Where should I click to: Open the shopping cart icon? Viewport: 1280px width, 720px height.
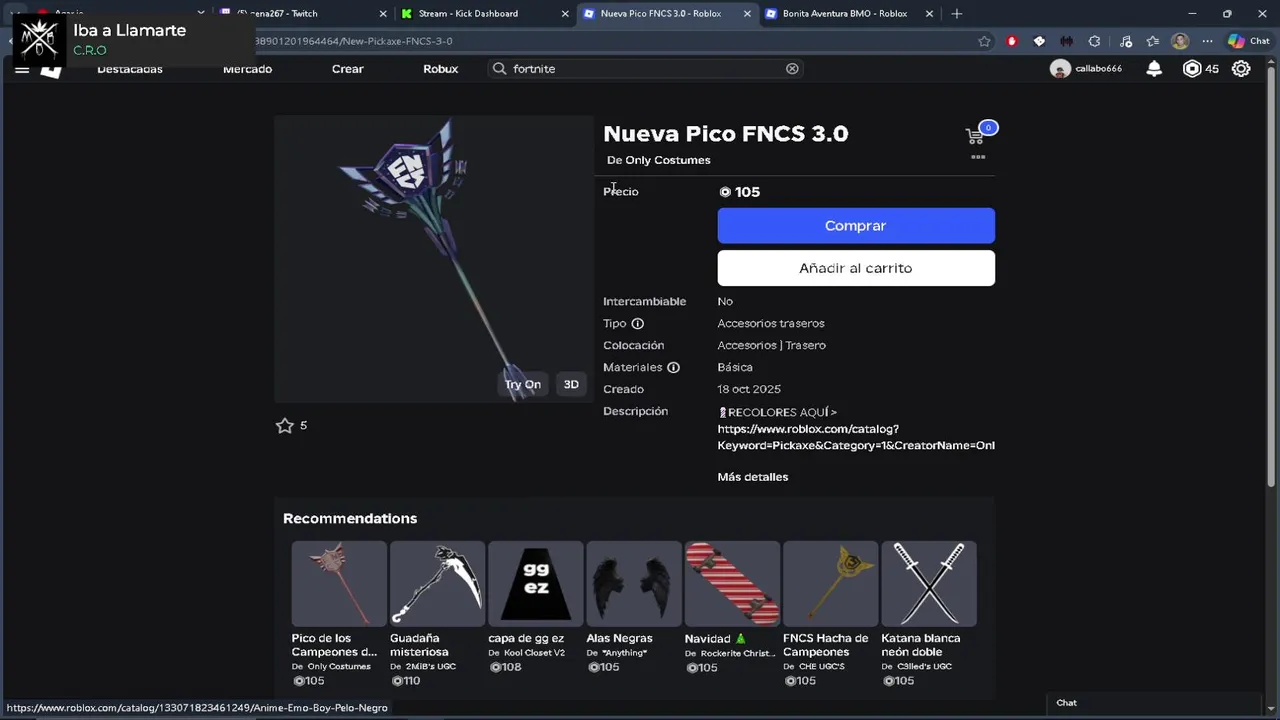click(x=975, y=135)
